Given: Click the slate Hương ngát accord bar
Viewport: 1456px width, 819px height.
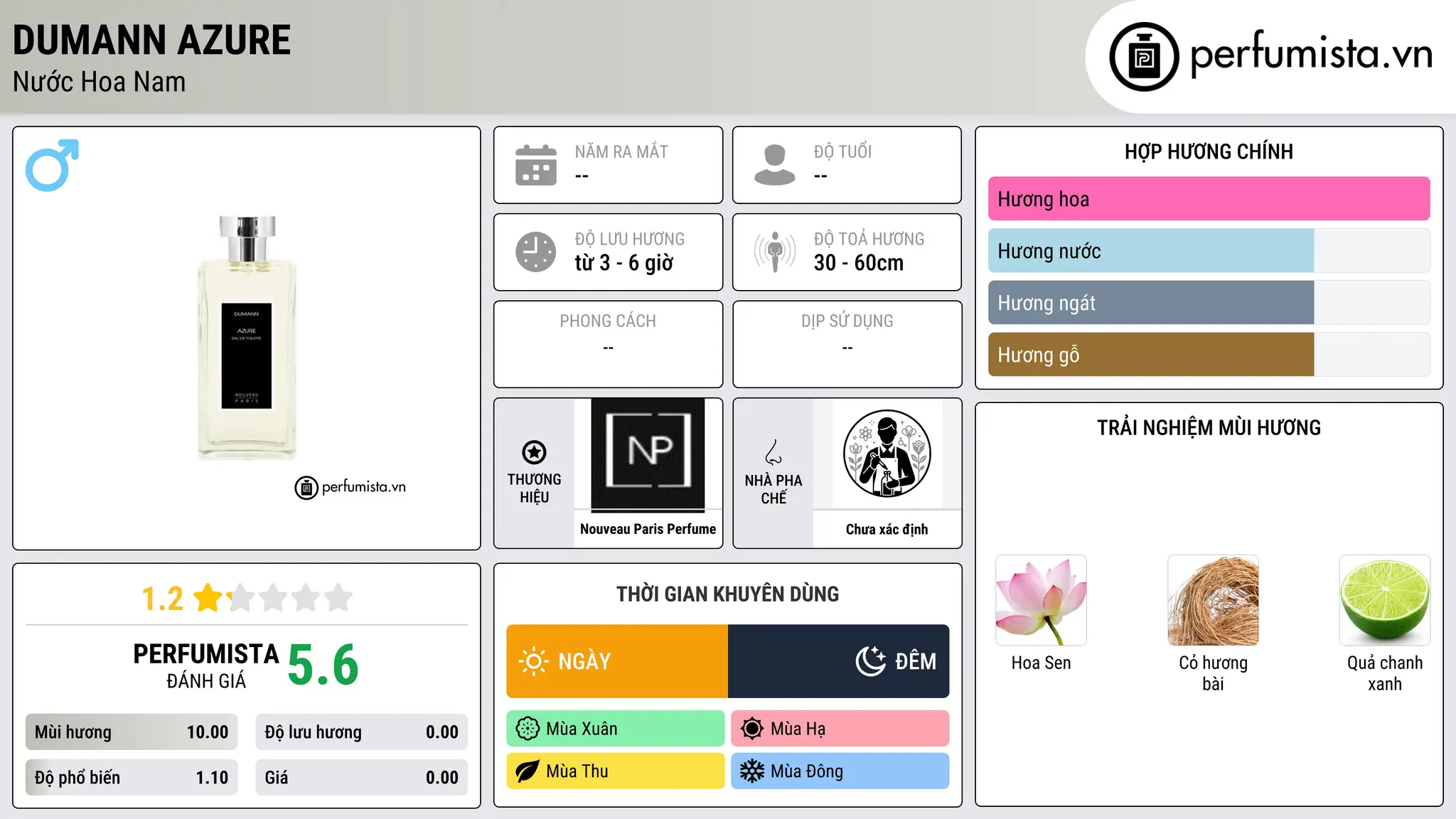Looking at the screenshot, I should pos(1150,303).
